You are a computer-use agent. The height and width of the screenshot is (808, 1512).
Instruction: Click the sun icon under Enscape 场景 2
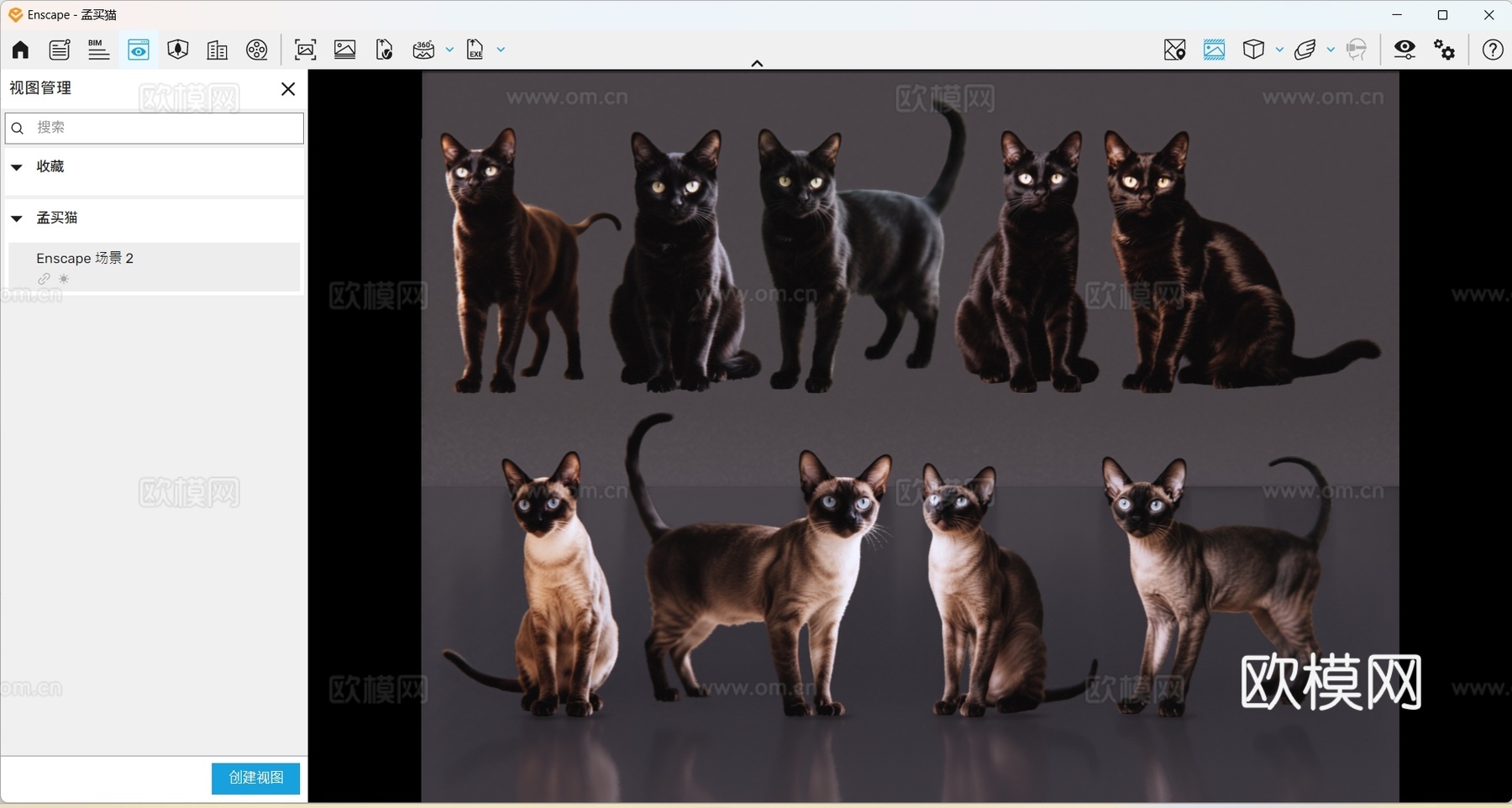(64, 279)
